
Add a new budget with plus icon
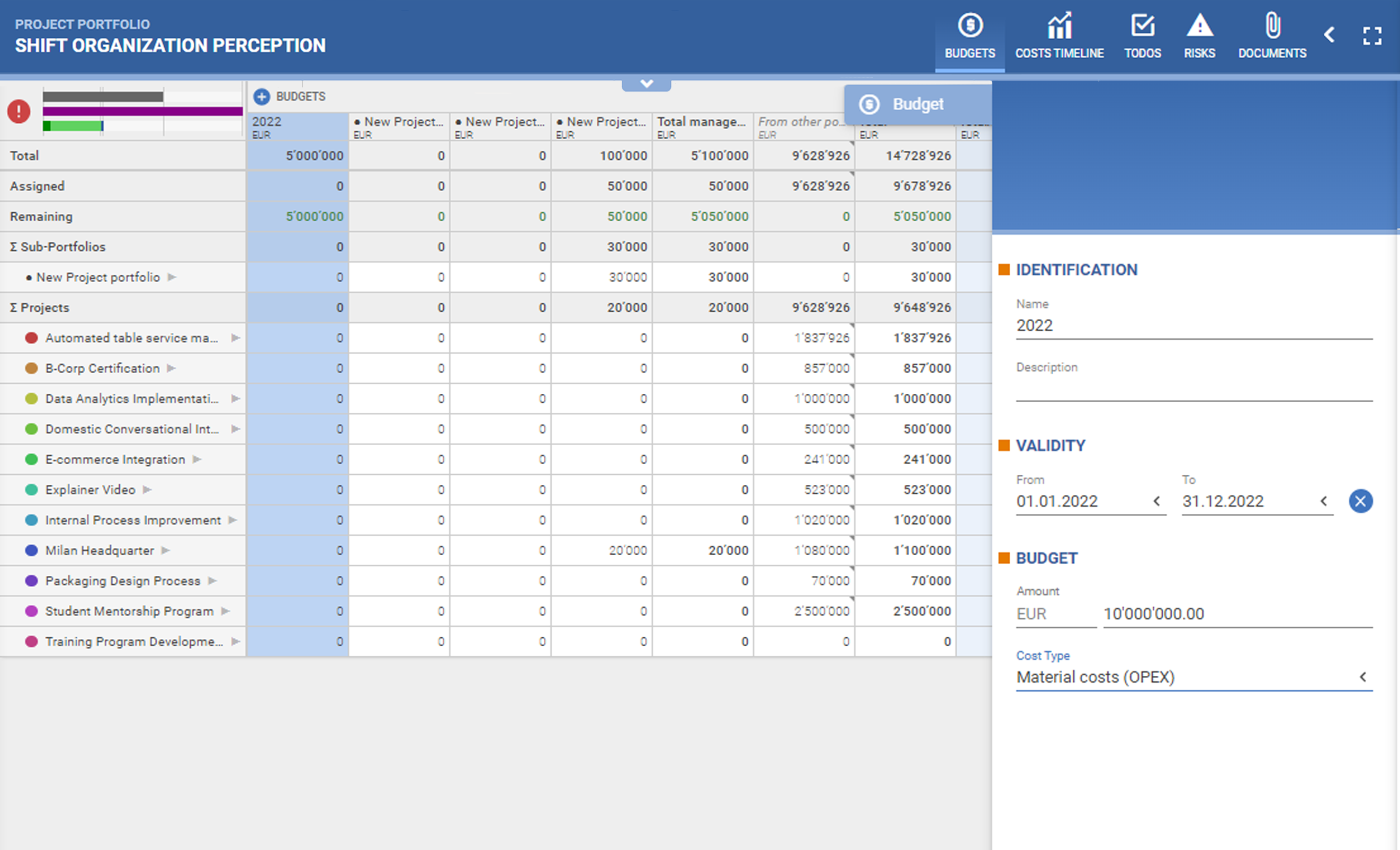262,96
